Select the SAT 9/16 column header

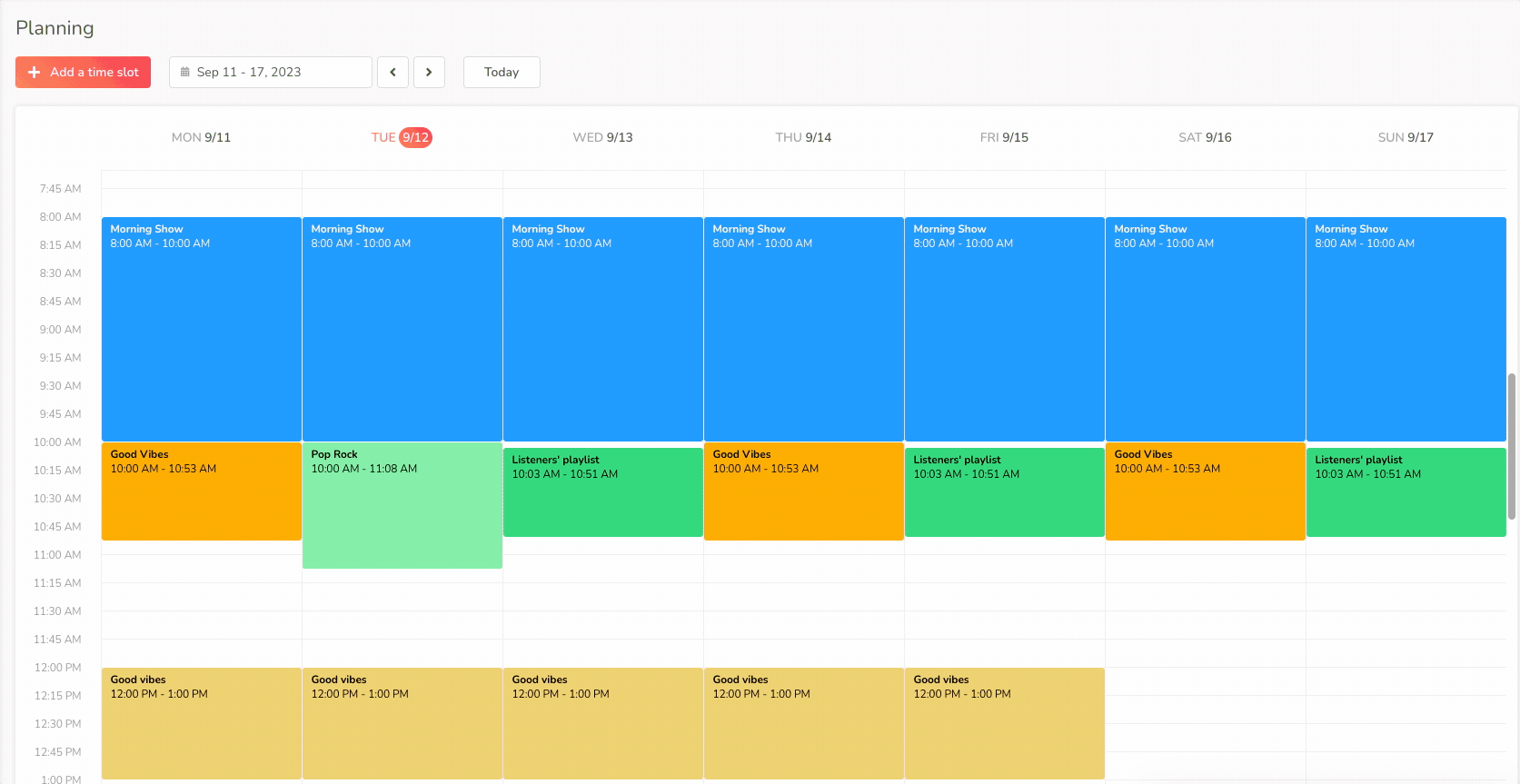(1205, 137)
